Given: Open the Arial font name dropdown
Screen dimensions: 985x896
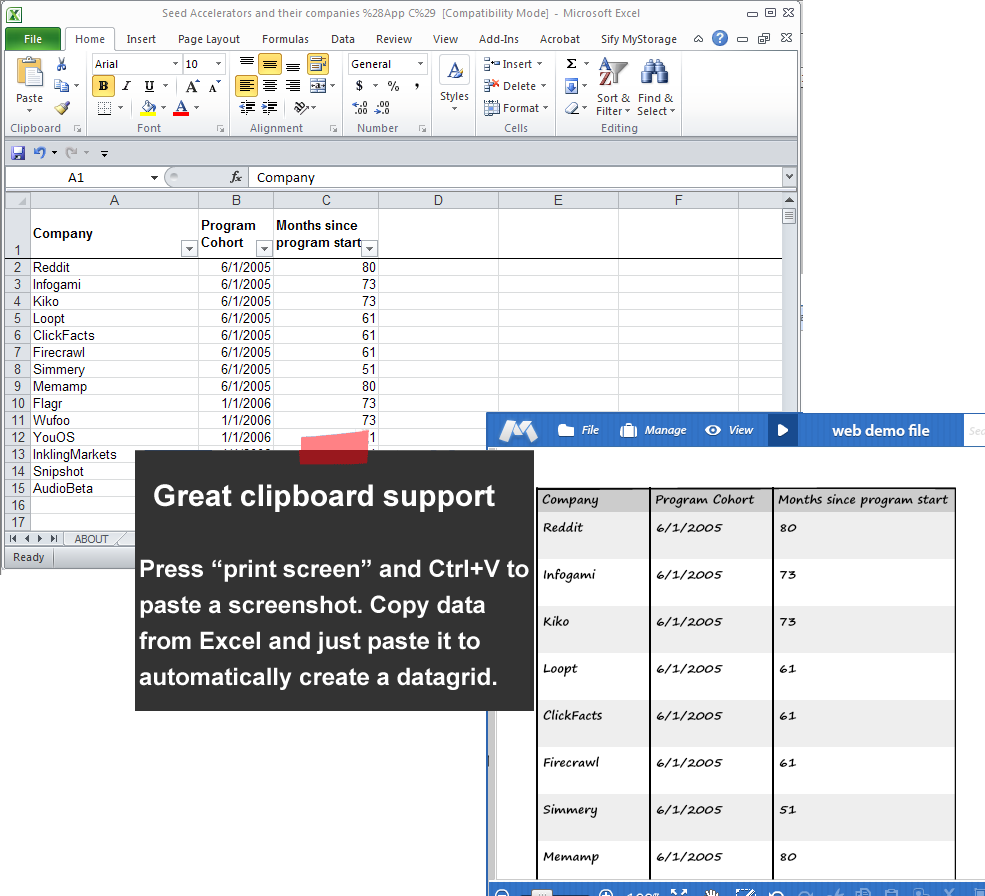Looking at the screenshot, I should (175, 64).
